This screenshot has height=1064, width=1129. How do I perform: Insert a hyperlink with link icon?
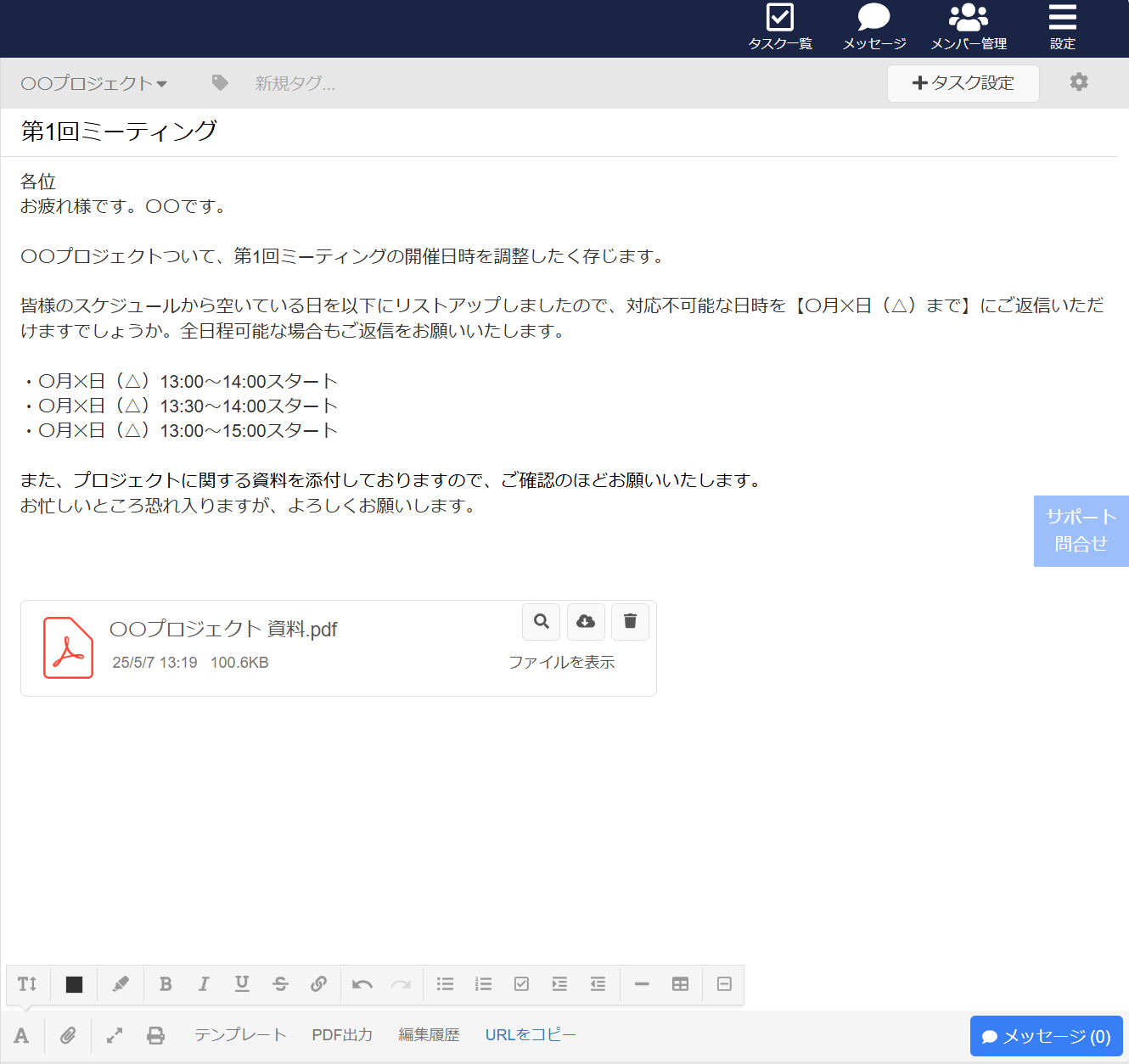[x=318, y=984]
